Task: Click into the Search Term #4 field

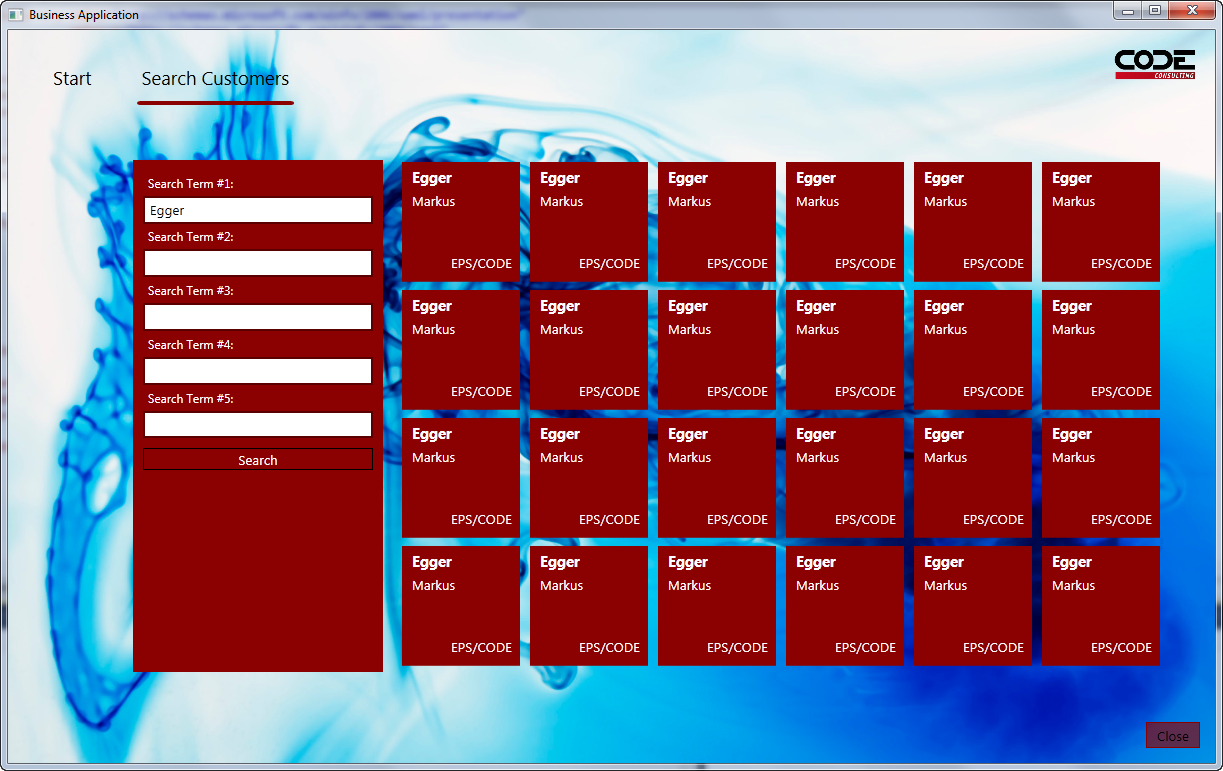Action: [x=258, y=371]
